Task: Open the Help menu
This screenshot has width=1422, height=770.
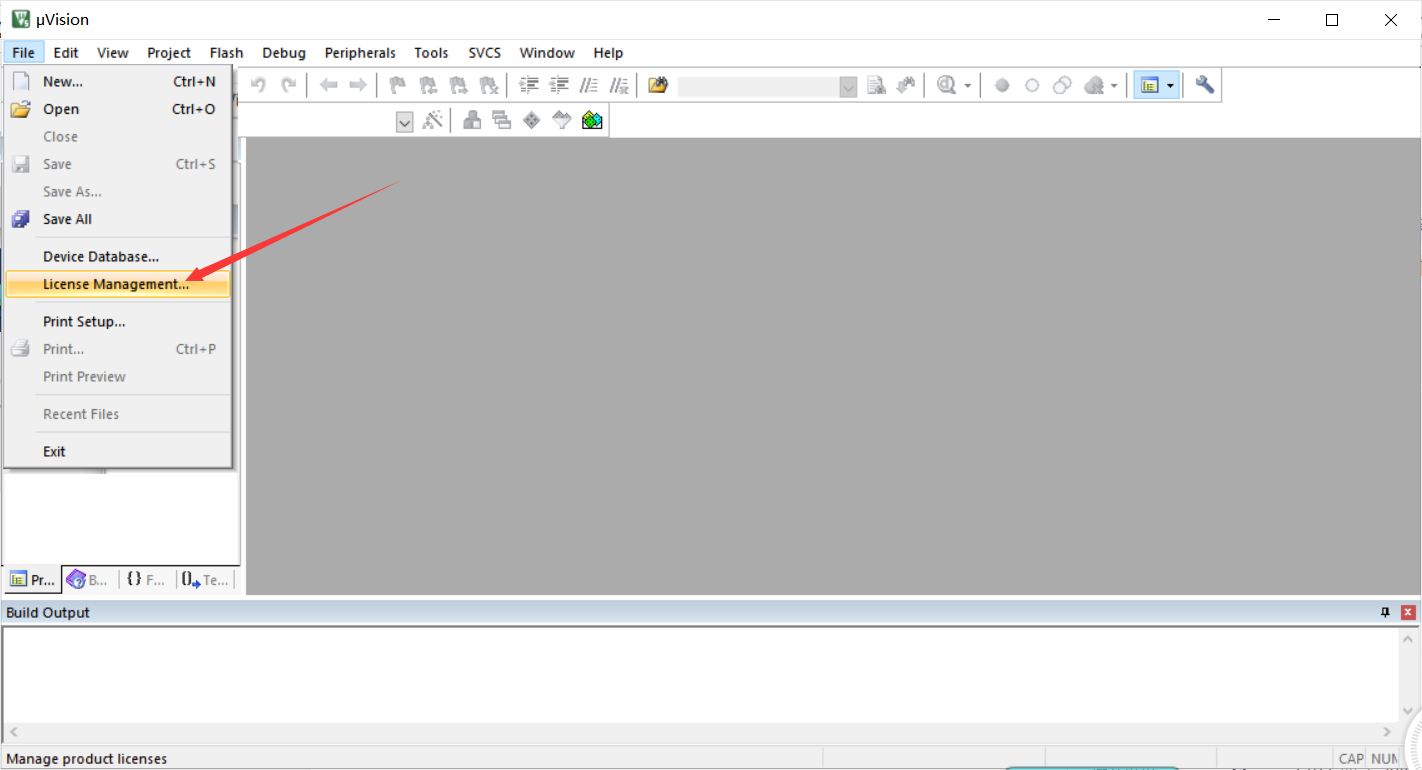Action: coord(608,53)
